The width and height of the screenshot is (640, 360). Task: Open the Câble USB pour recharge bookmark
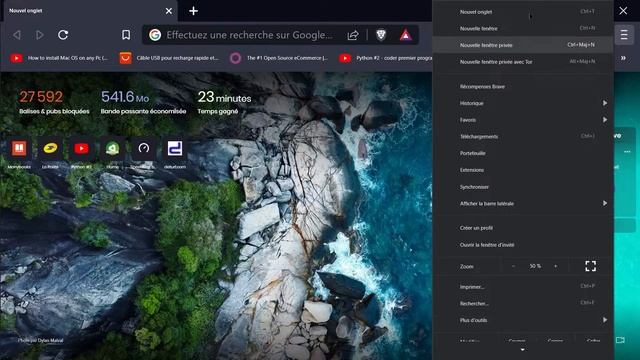(169, 58)
